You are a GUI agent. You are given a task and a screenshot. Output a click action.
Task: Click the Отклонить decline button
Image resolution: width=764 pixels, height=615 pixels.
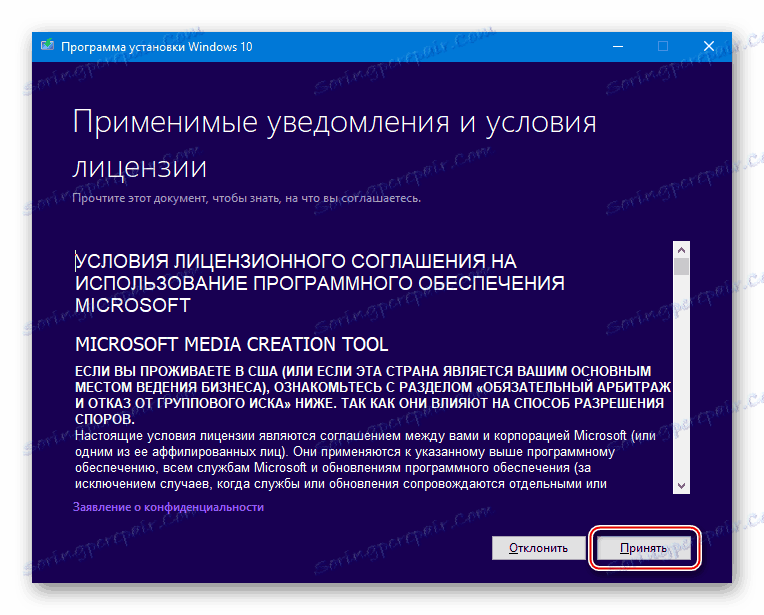point(538,548)
